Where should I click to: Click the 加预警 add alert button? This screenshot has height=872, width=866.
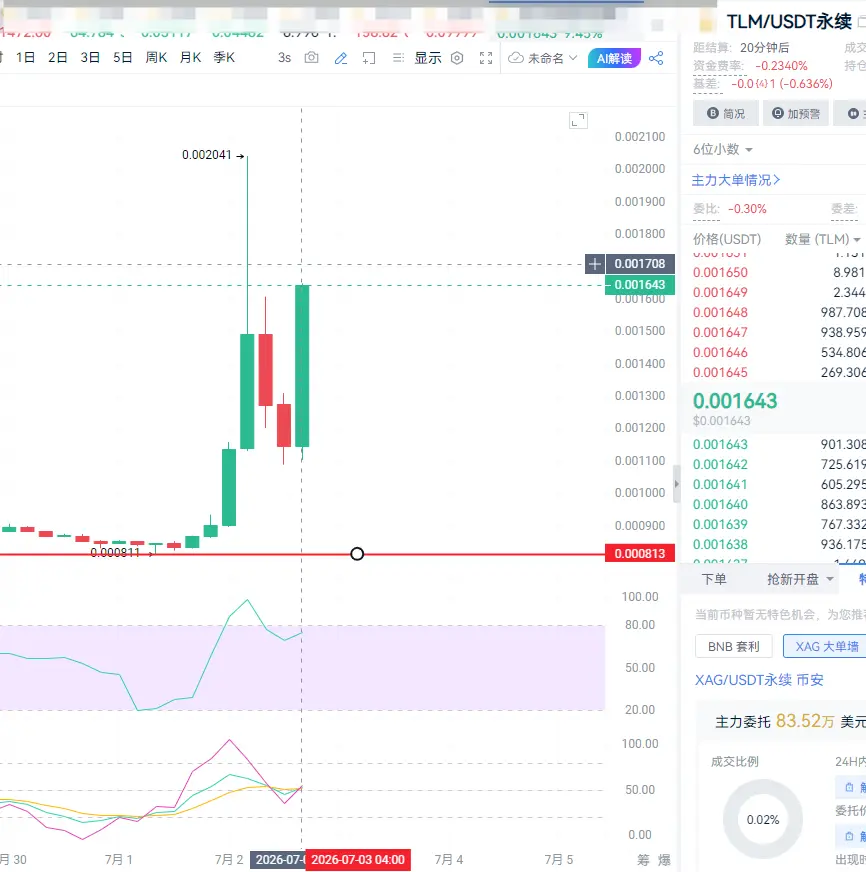(796, 113)
